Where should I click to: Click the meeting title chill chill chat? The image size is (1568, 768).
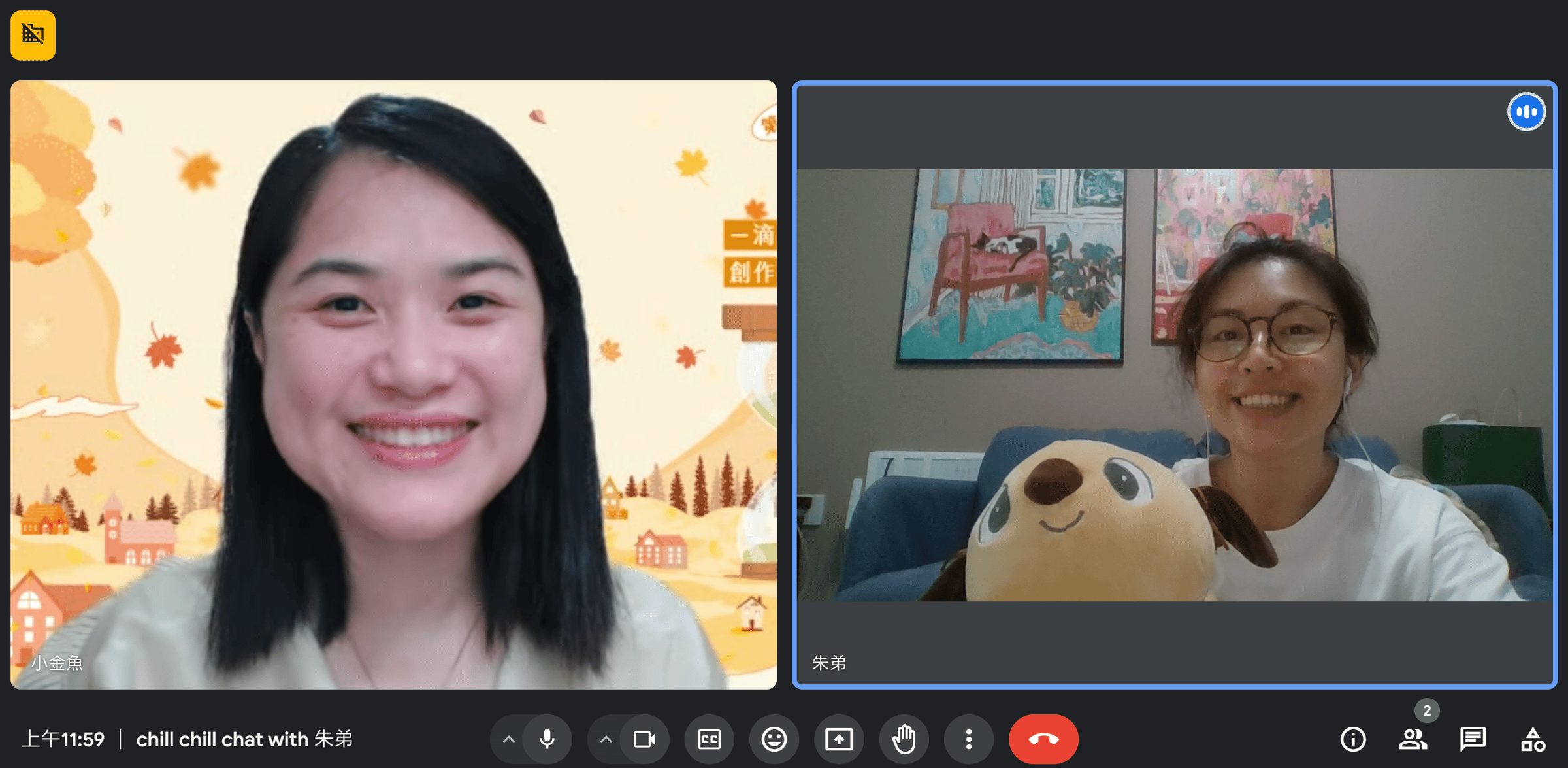(x=244, y=739)
